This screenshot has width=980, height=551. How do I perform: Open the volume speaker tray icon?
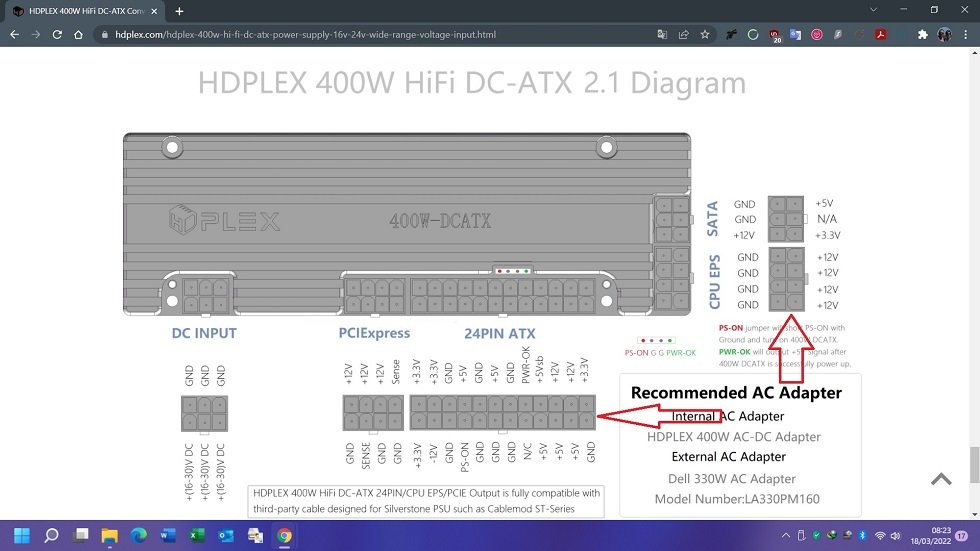coord(896,535)
